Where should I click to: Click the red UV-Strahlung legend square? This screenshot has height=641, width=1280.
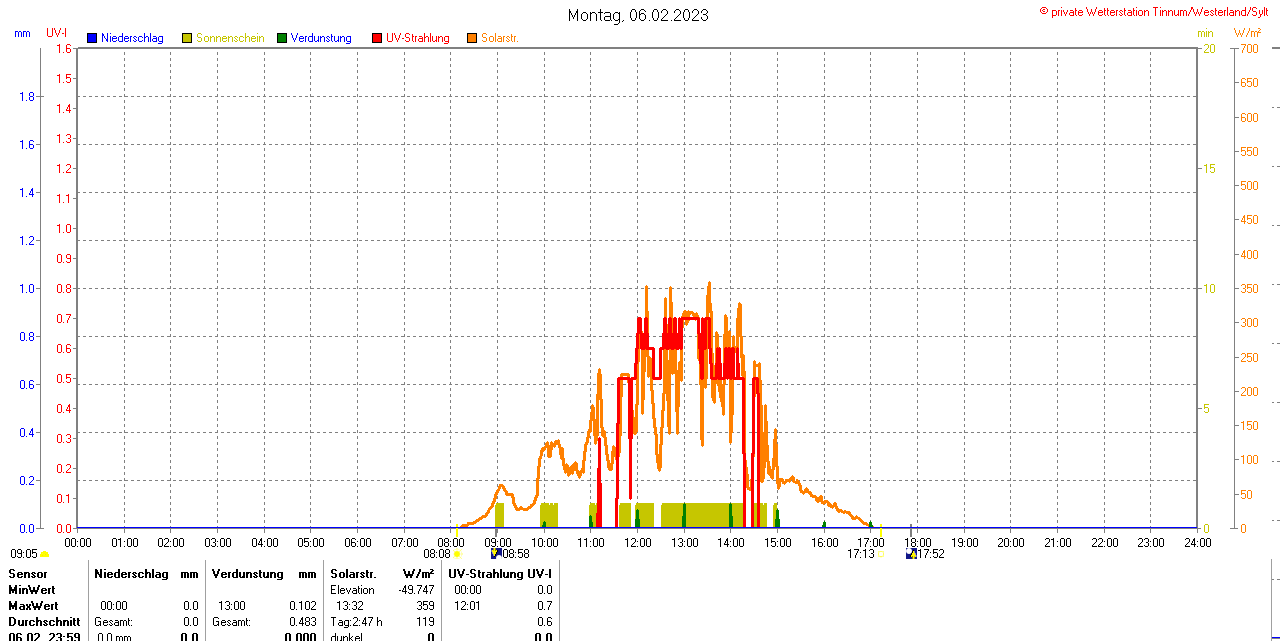377,38
